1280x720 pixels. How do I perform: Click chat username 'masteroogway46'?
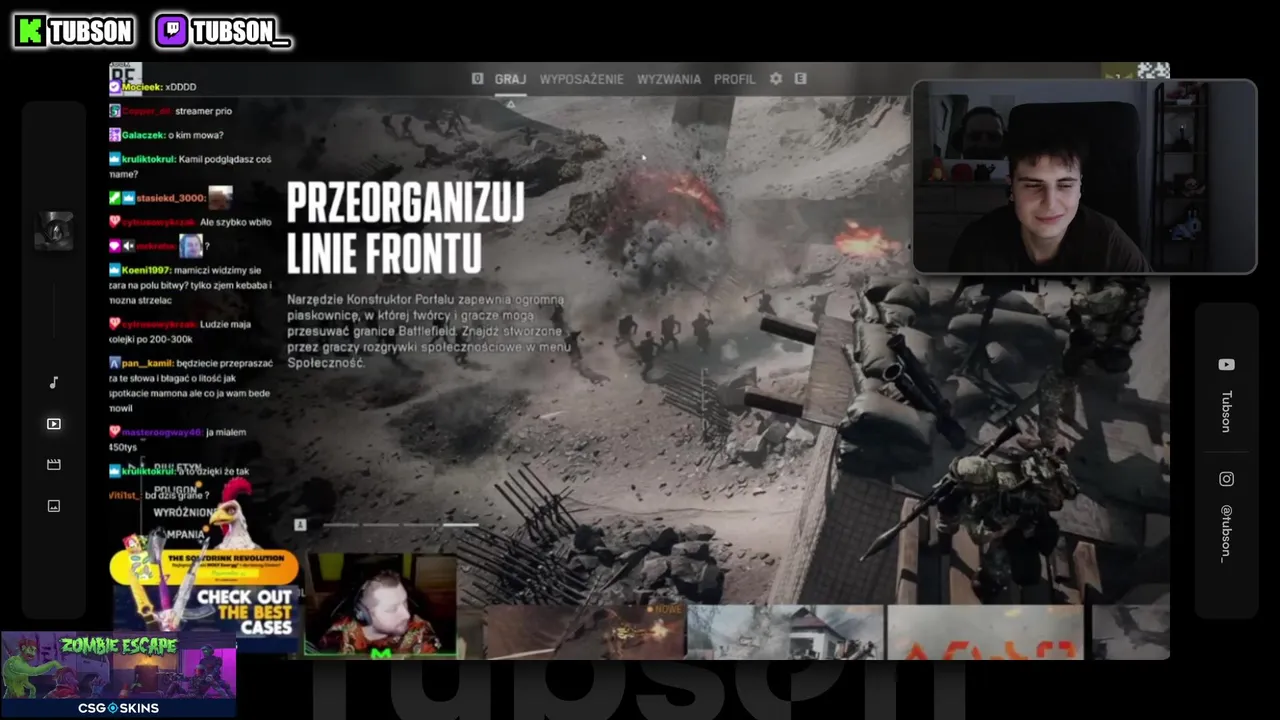164,432
